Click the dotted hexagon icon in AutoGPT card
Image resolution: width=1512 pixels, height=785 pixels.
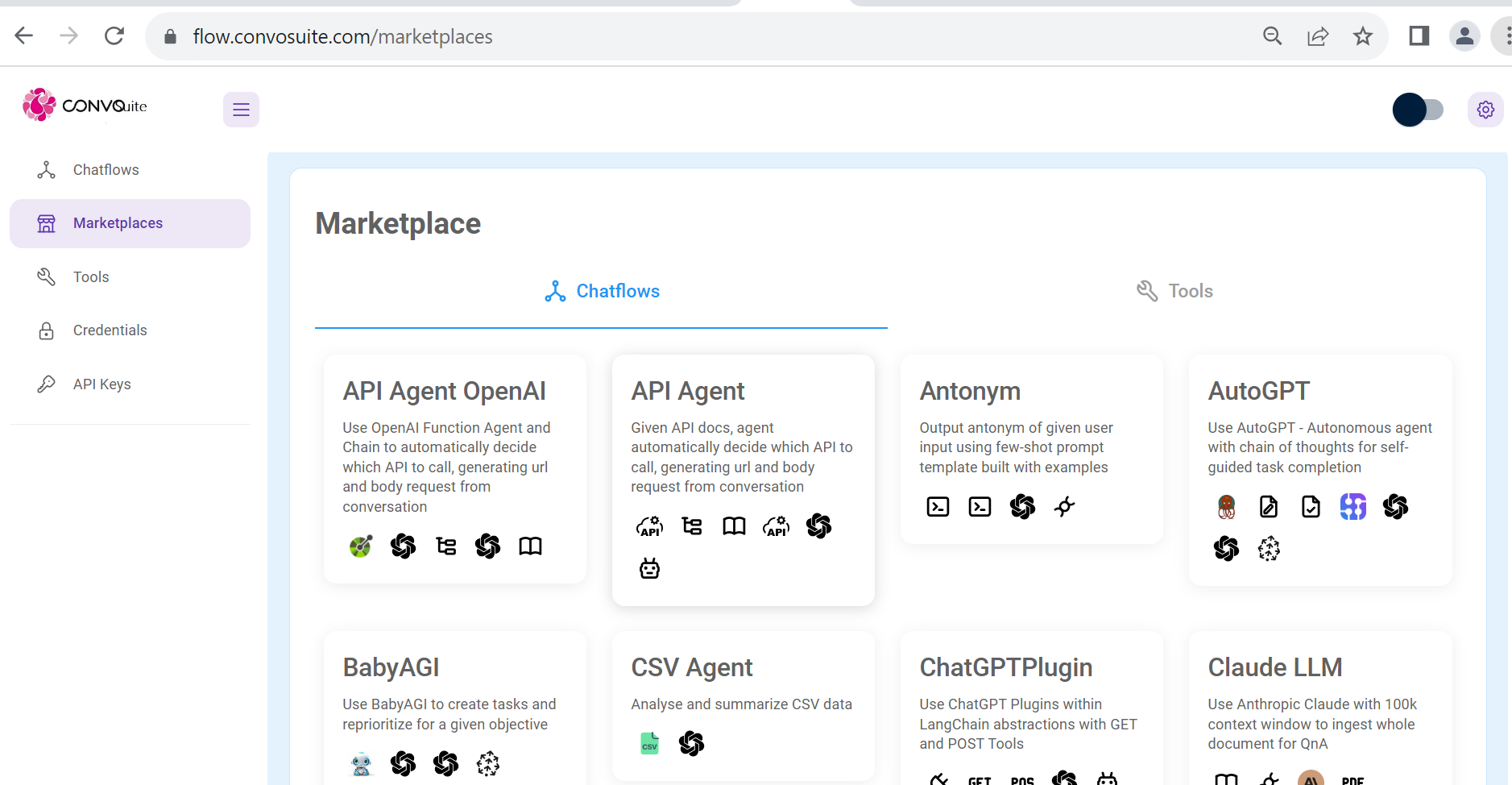coord(1269,549)
